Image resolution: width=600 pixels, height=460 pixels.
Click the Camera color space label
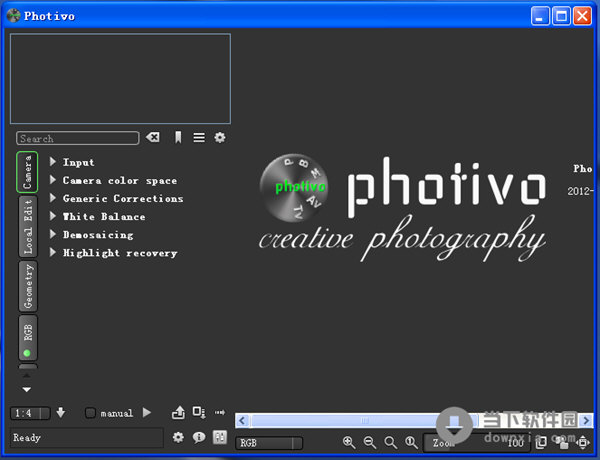(x=120, y=180)
